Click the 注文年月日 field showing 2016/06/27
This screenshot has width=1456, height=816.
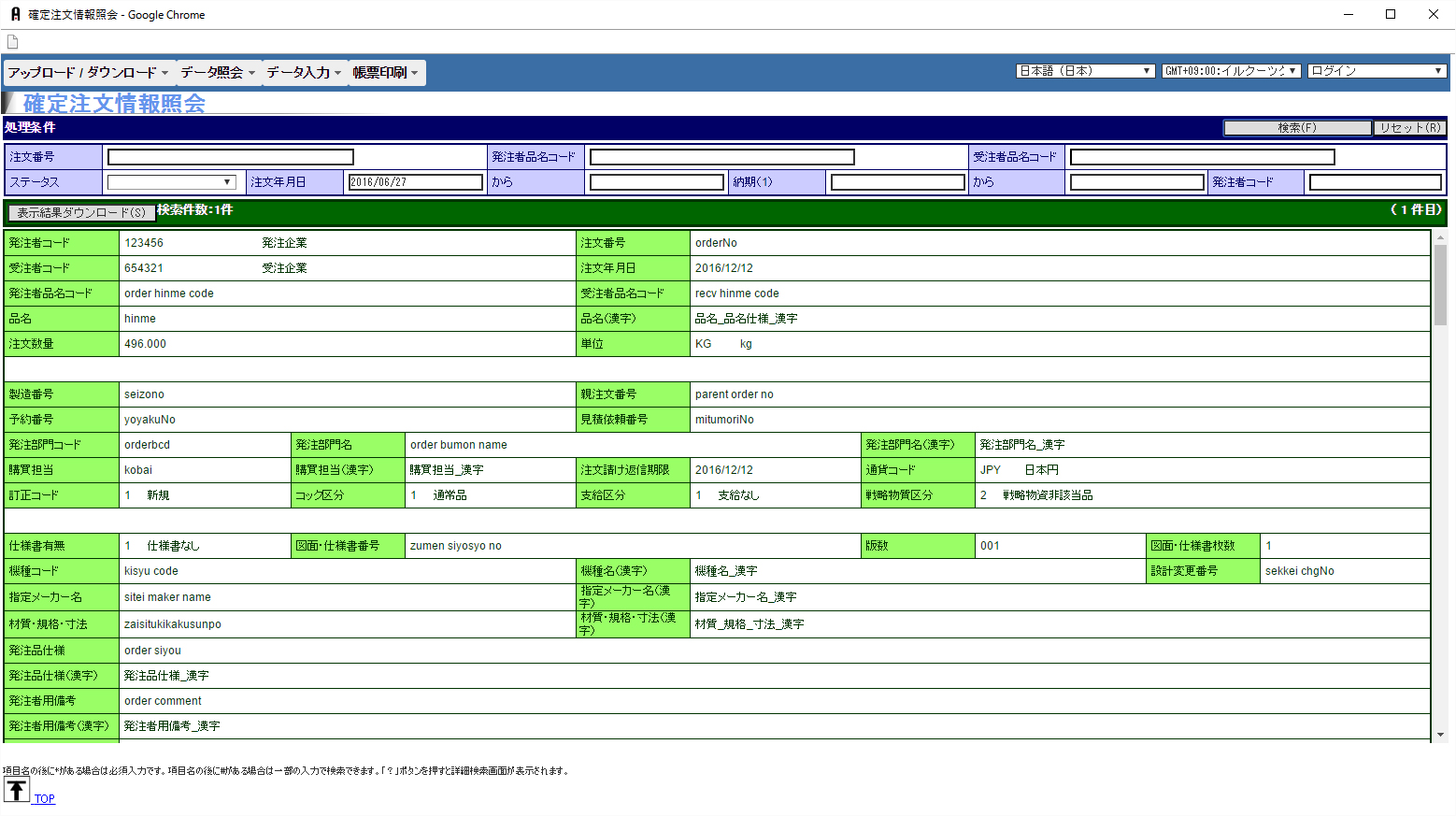pos(416,182)
